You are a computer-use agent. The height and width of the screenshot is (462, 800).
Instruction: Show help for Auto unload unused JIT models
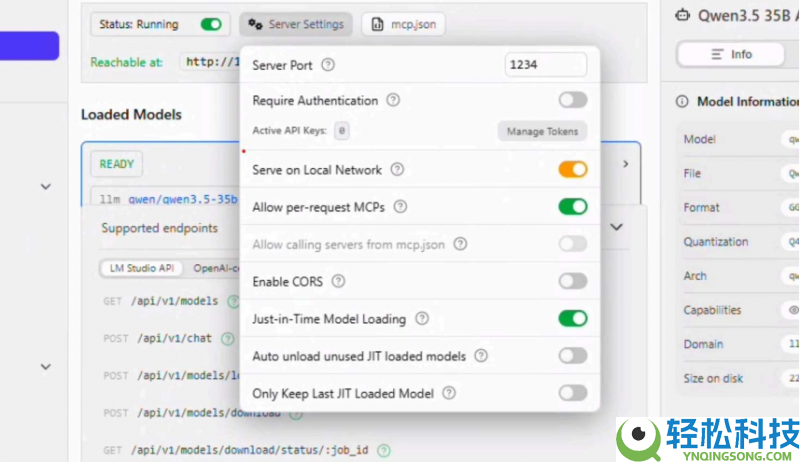point(481,355)
